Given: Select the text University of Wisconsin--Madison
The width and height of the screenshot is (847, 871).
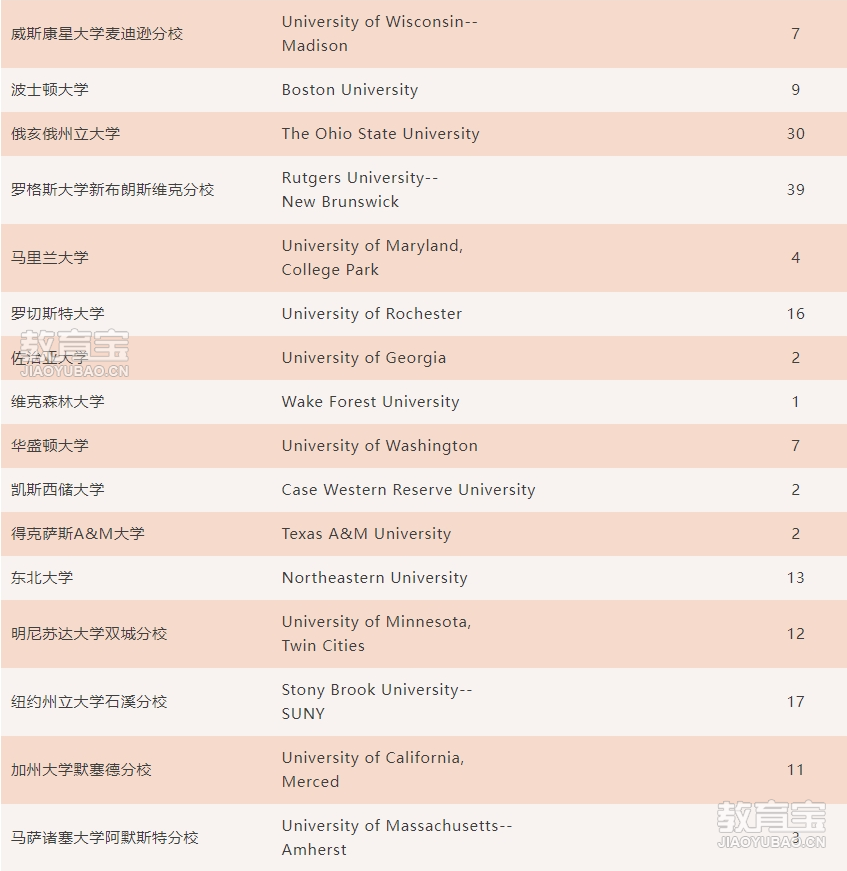Looking at the screenshot, I should click(379, 33).
